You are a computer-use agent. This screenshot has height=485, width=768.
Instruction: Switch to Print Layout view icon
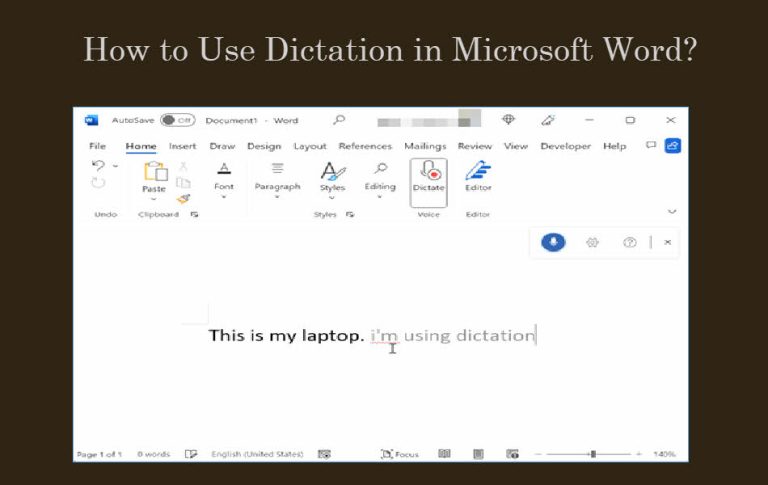click(479, 454)
